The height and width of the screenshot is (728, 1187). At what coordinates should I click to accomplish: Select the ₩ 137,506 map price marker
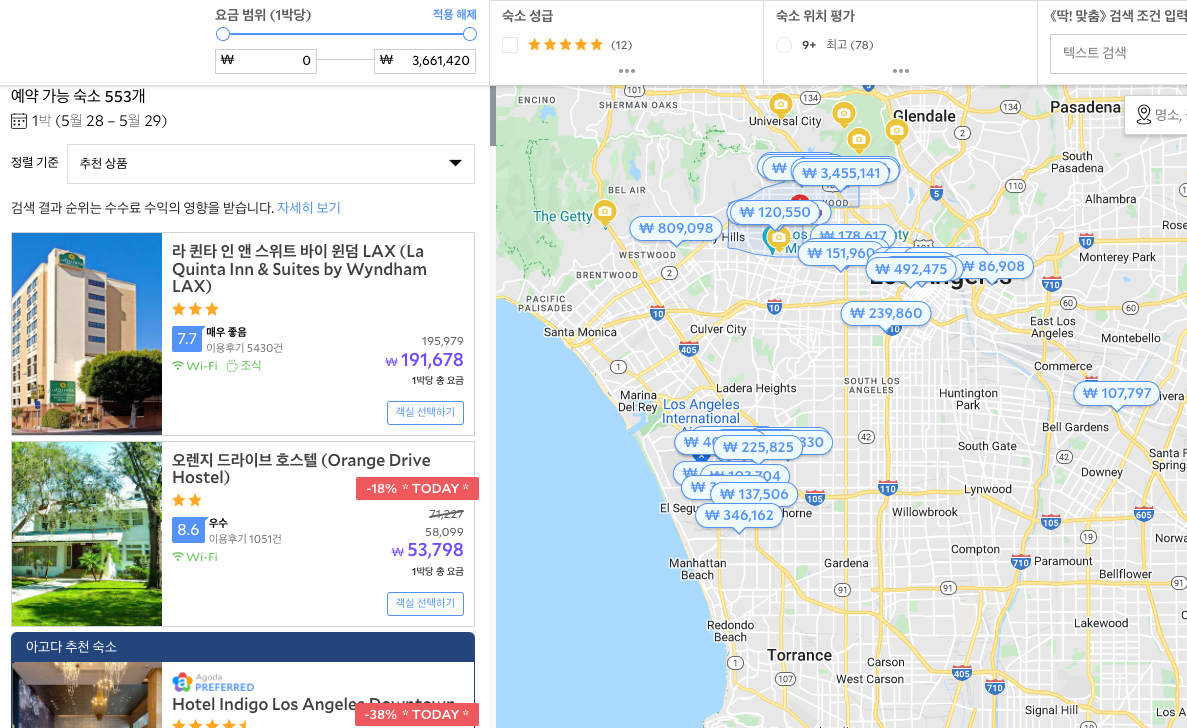[x=753, y=494]
